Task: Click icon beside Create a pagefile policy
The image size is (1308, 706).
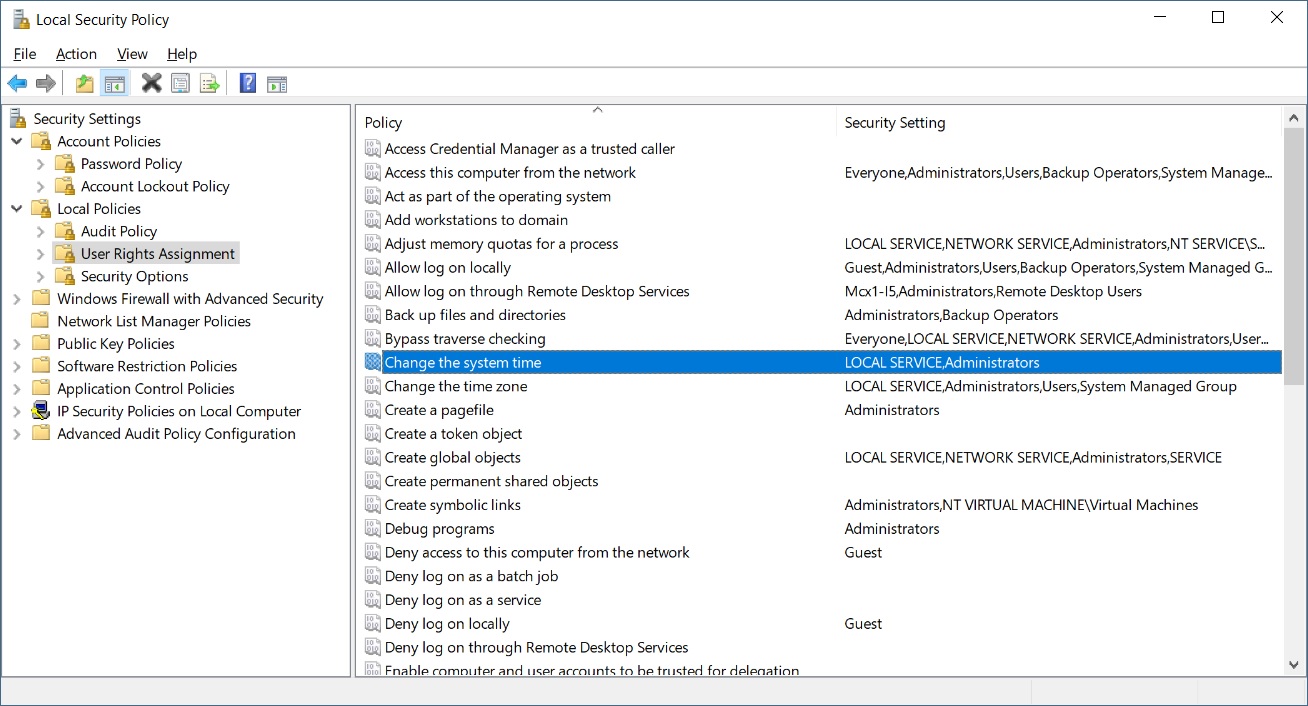Action: [373, 410]
